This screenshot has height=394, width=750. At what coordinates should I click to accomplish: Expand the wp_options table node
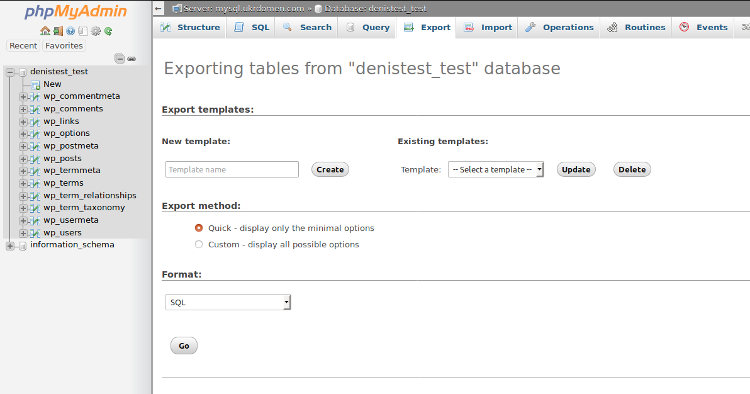(23, 134)
